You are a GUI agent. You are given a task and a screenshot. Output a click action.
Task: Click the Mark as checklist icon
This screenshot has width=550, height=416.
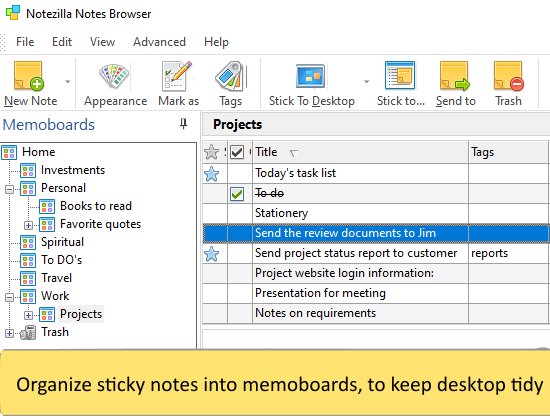[177, 76]
